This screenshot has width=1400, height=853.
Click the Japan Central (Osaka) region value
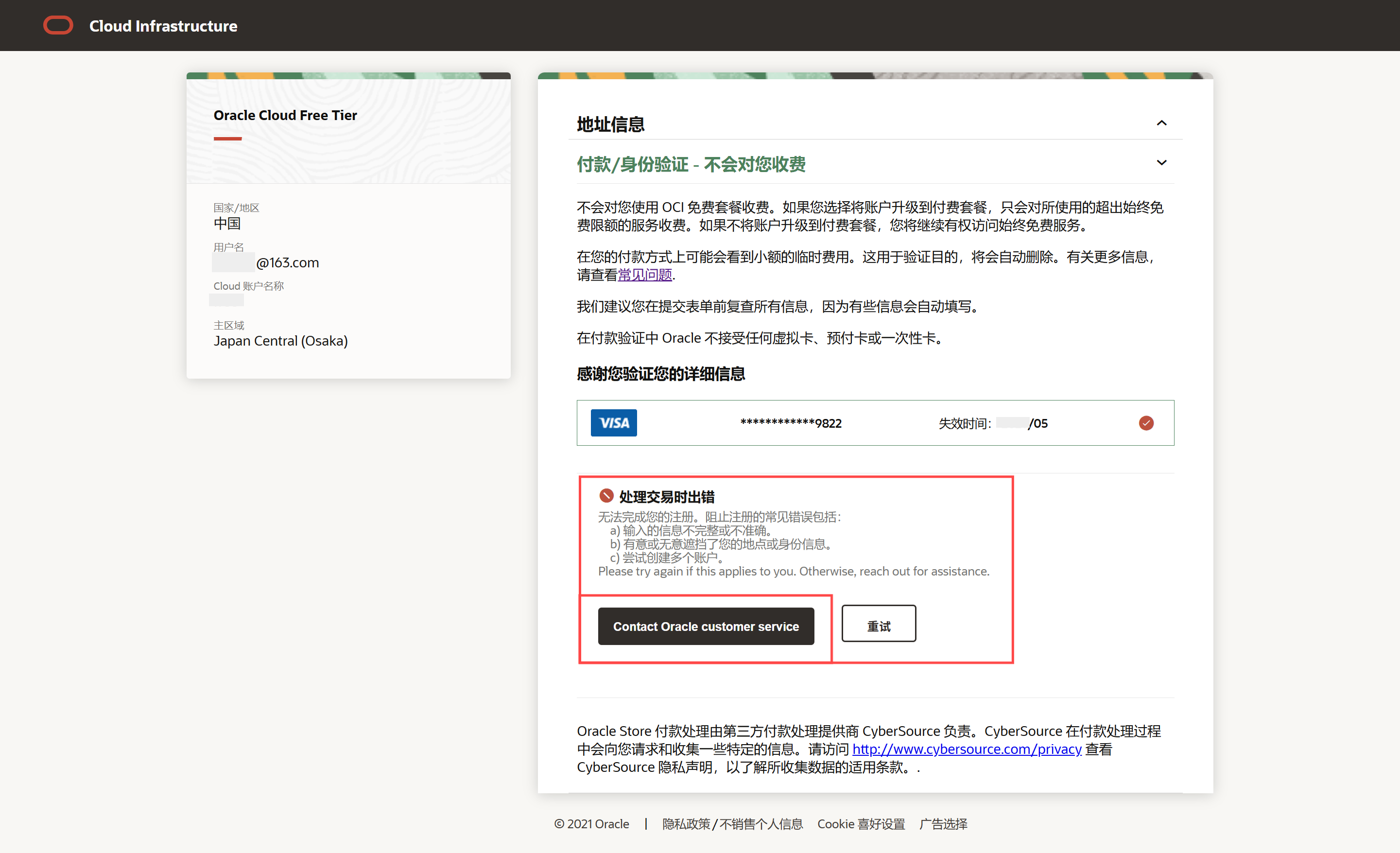(x=281, y=341)
